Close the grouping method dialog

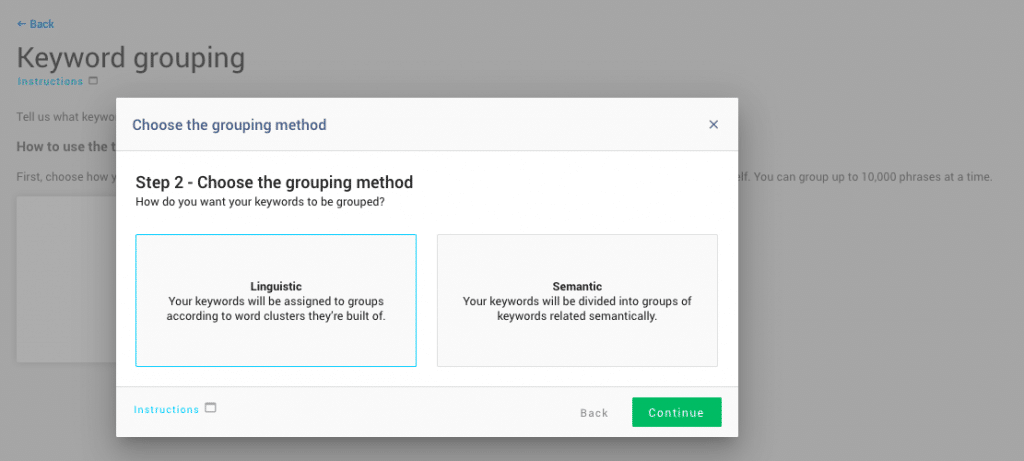point(713,124)
